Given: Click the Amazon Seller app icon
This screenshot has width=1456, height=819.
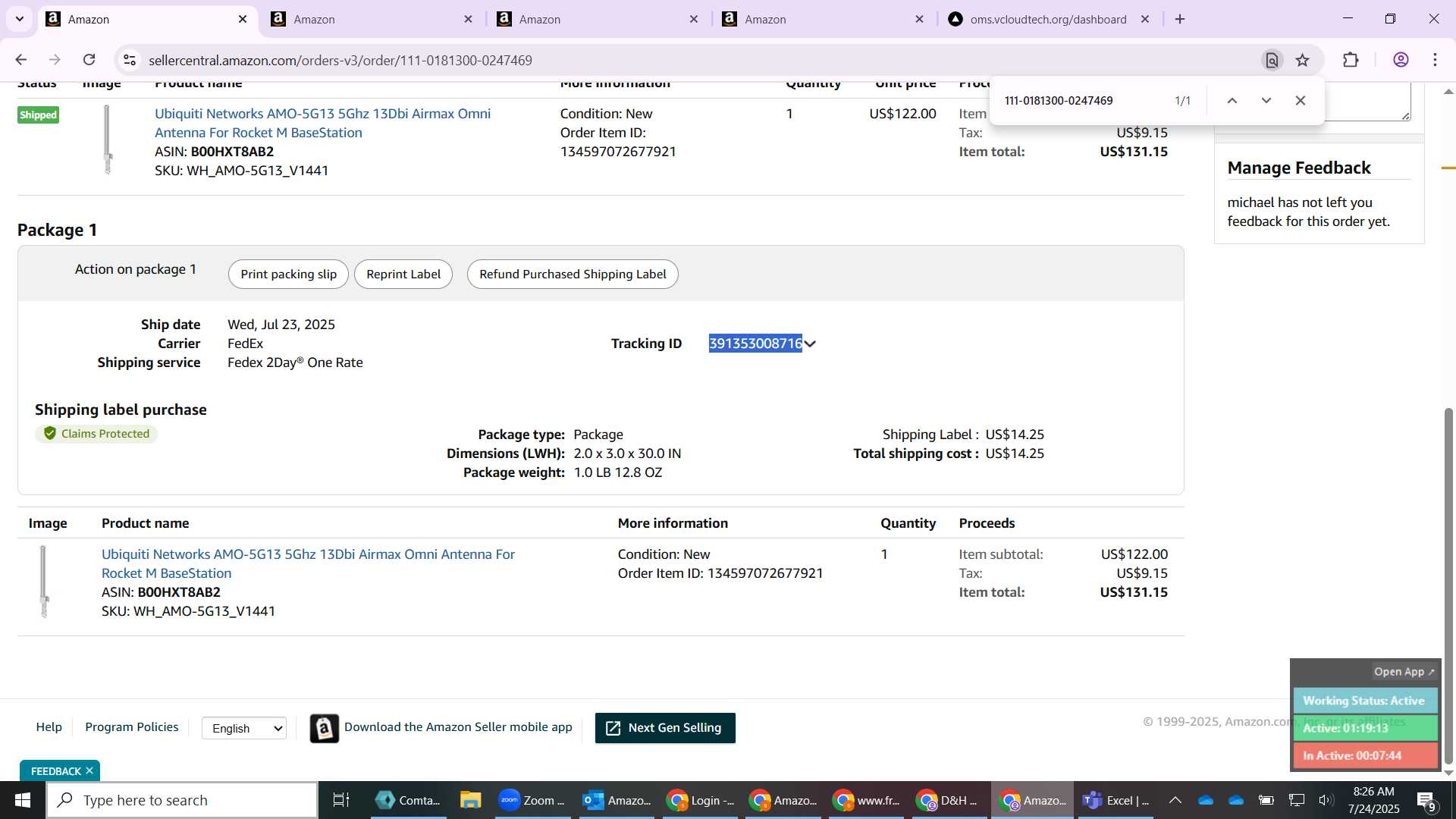Looking at the screenshot, I should (x=325, y=729).
